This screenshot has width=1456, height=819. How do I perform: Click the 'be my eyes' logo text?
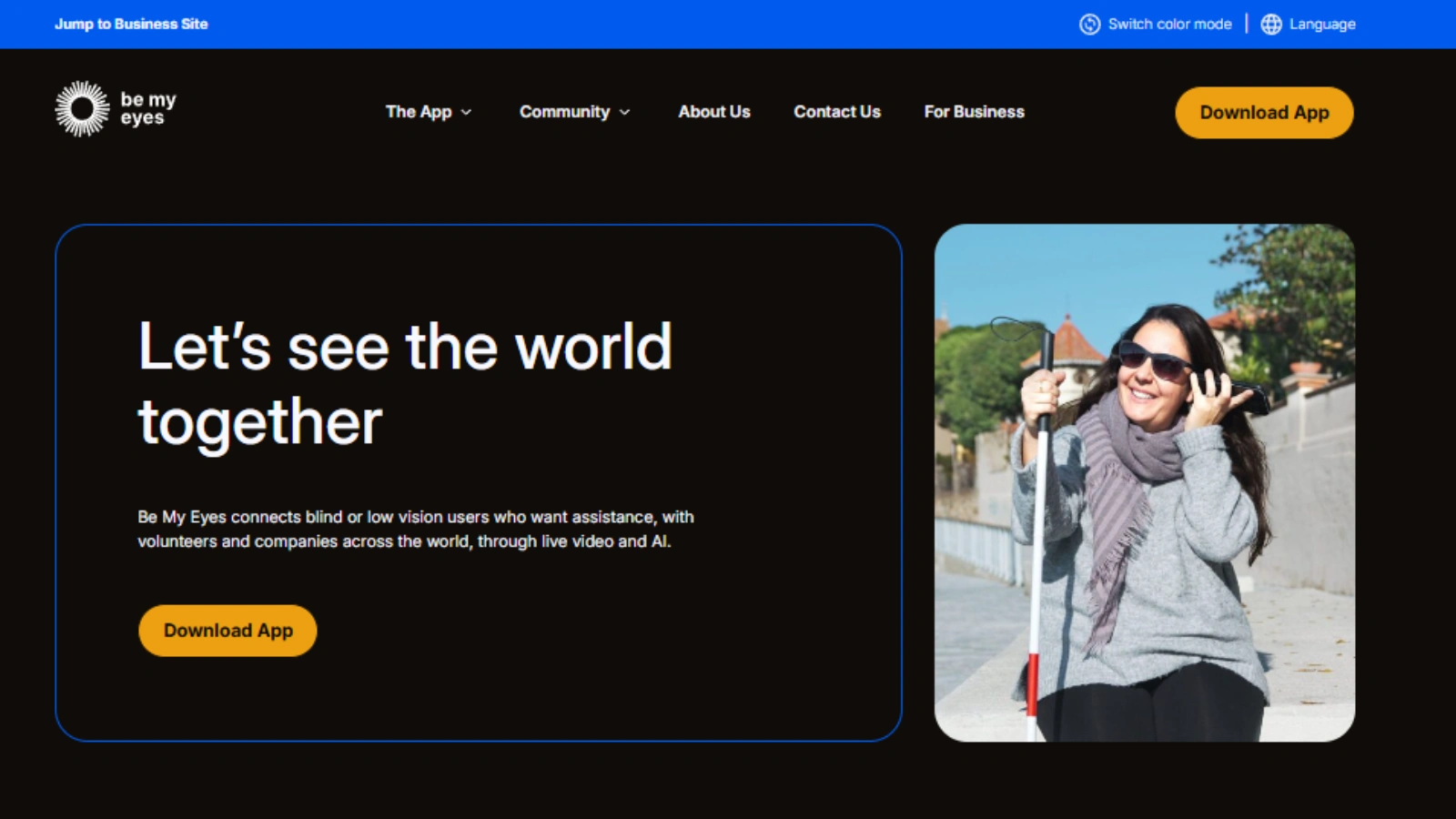click(x=147, y=108)
